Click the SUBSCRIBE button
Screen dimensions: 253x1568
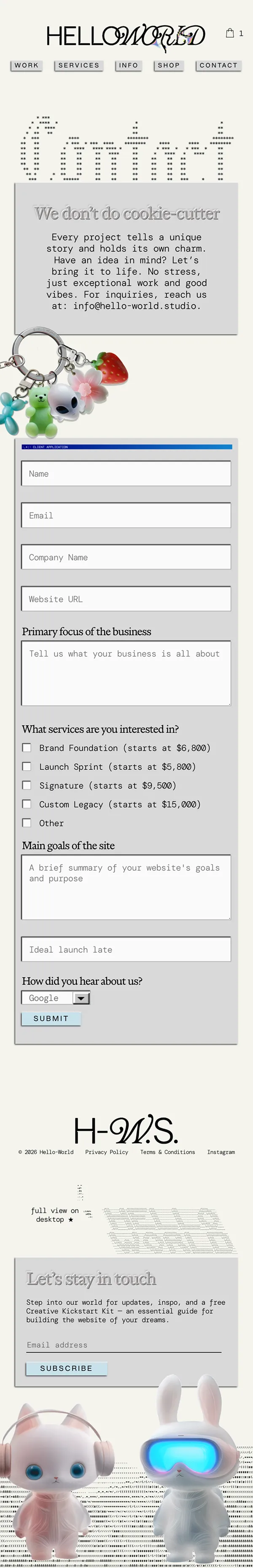(x=67, y=1368)
